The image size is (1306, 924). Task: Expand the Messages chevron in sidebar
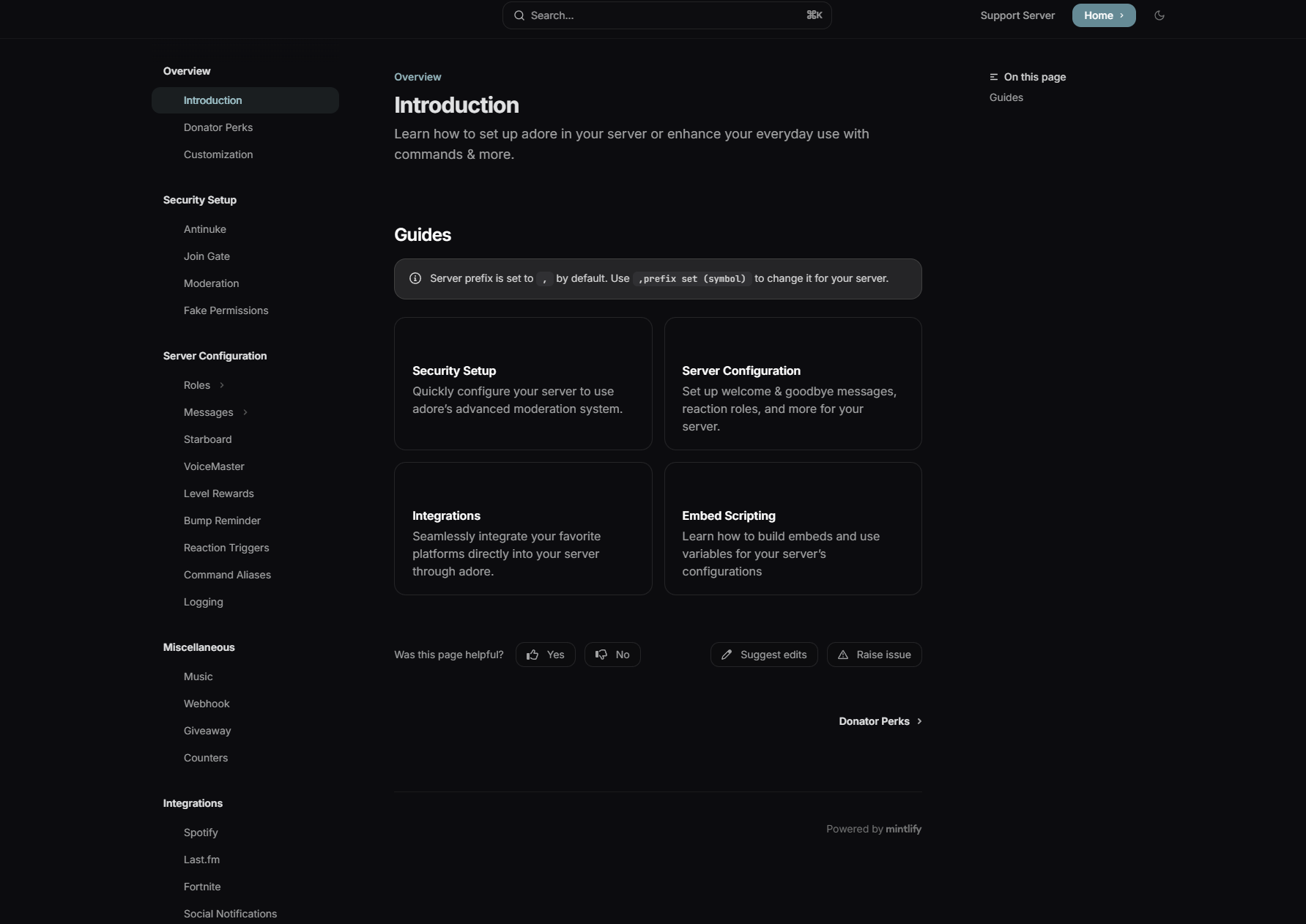[245, 412]
